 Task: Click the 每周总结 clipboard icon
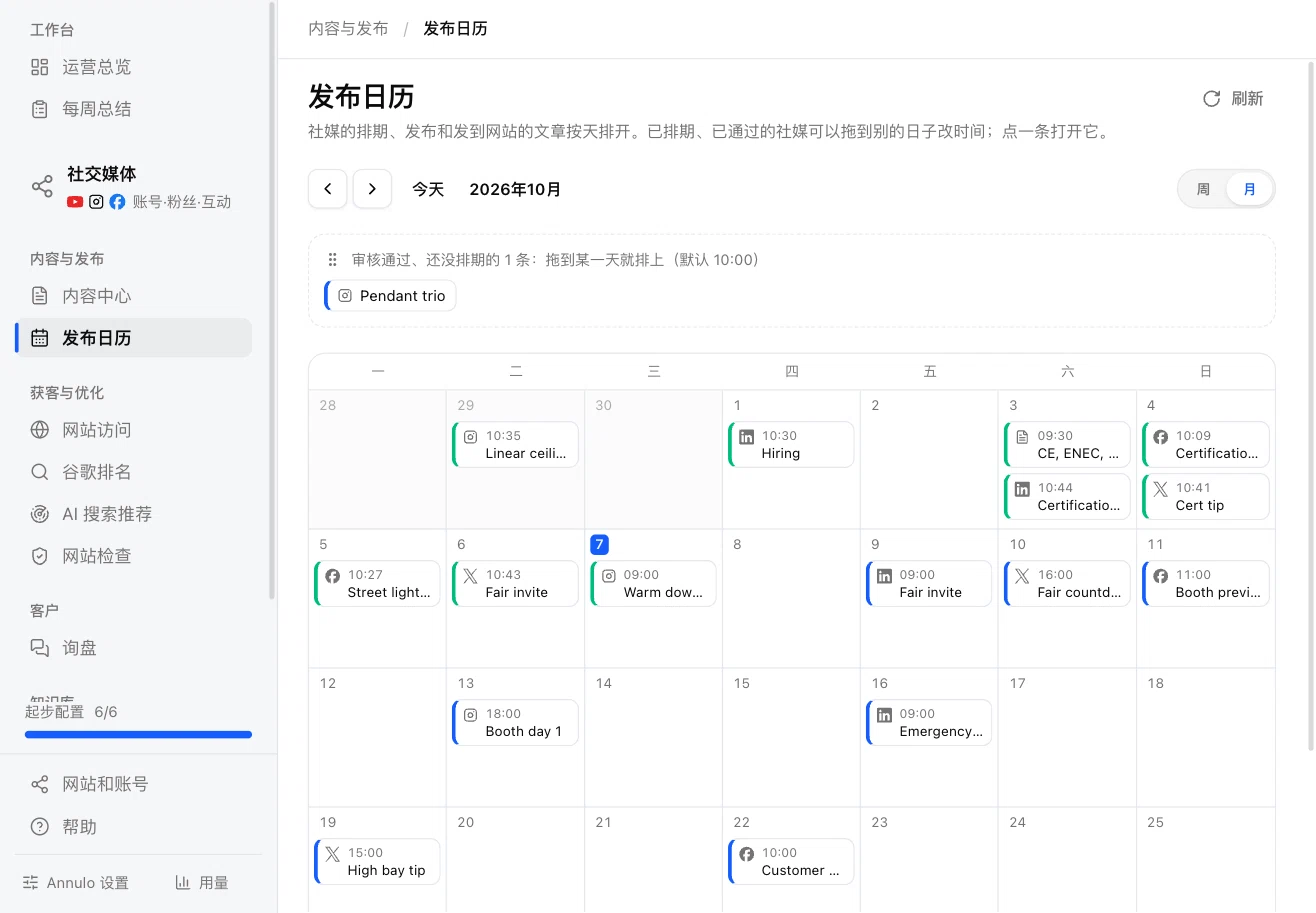click(40, 109)
